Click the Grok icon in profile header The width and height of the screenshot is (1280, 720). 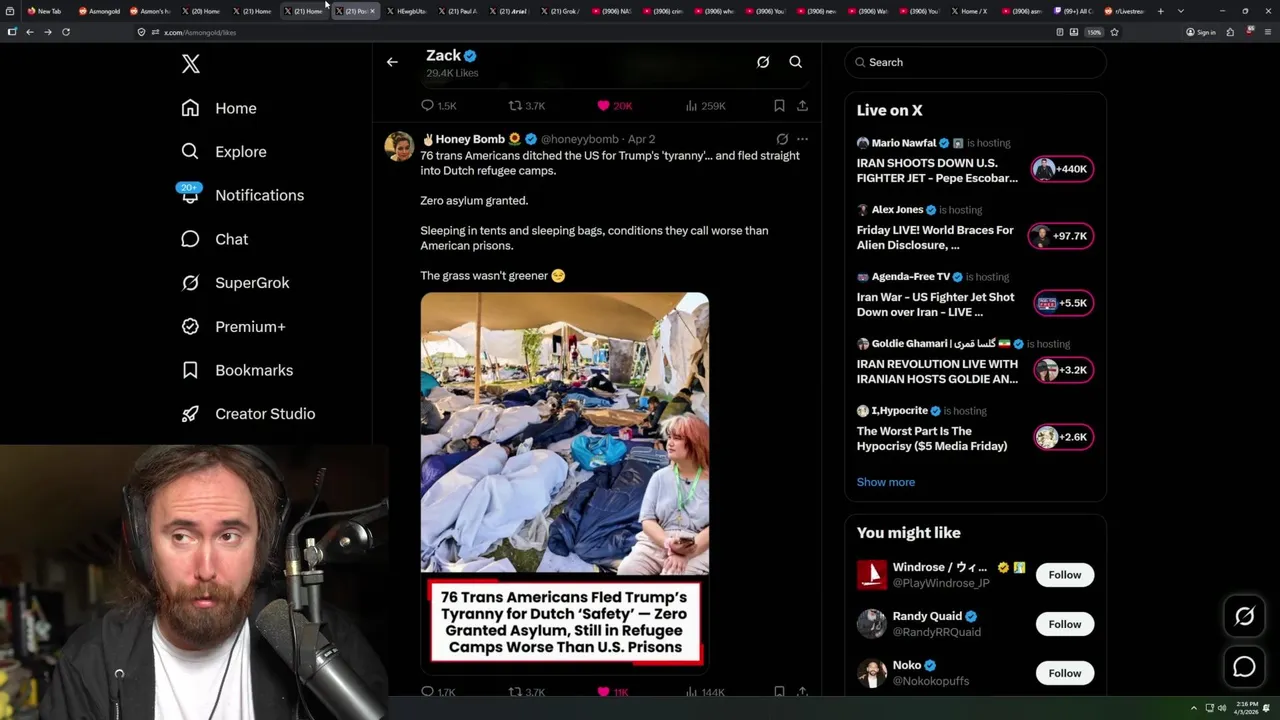[763, 62]
